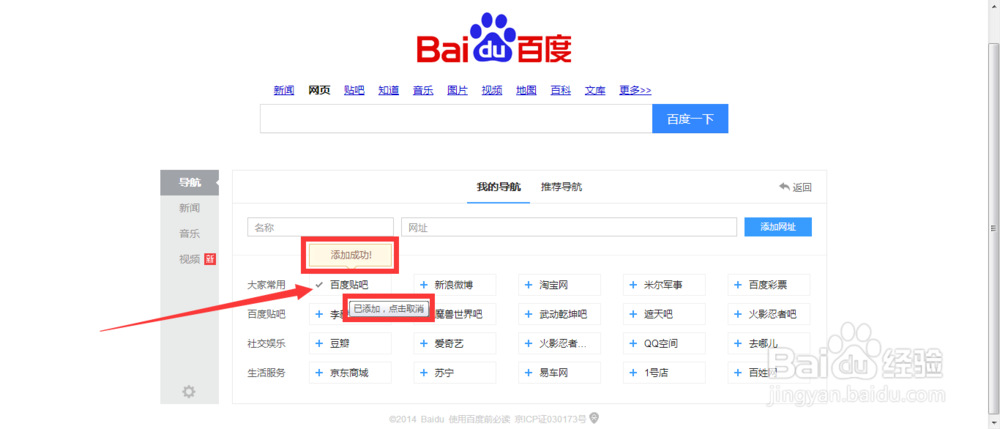Image resolution: width=1000 pixels, height=429 pixels.
Task: Click the plus icon beside 新浪微博
Action: [423, 285]
